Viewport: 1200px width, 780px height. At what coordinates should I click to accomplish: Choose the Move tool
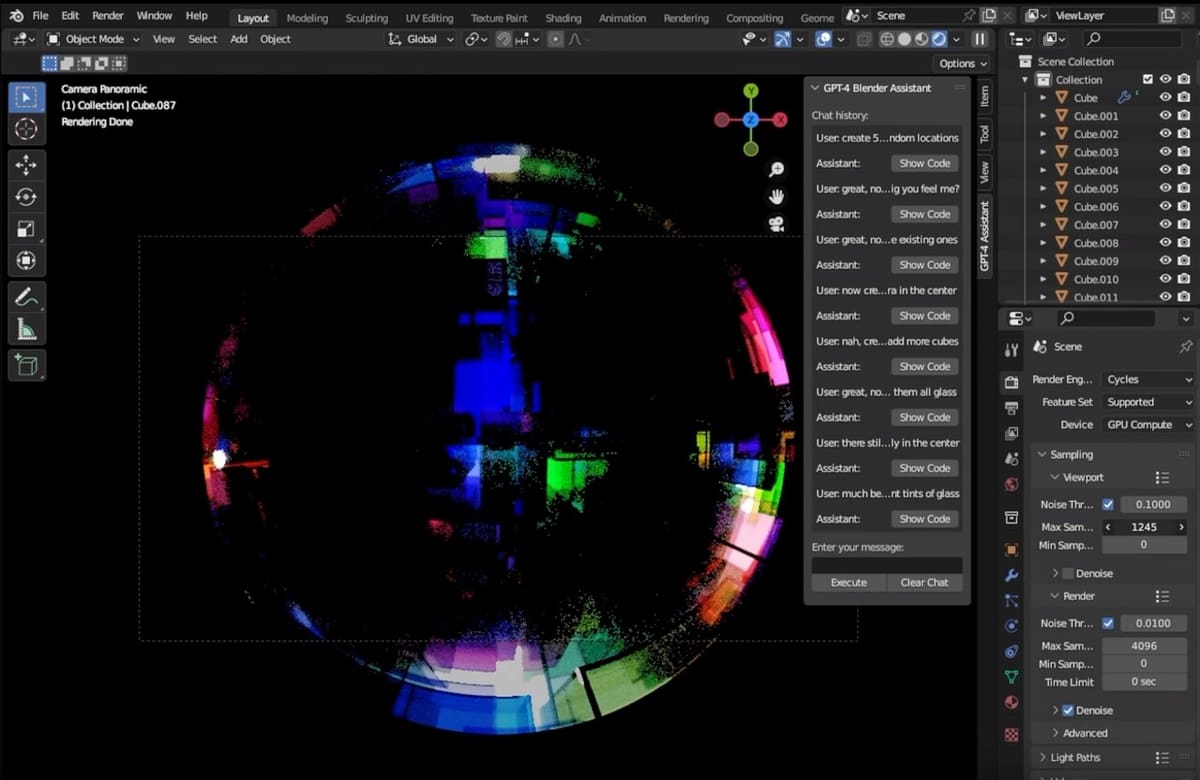click(26, 165)
